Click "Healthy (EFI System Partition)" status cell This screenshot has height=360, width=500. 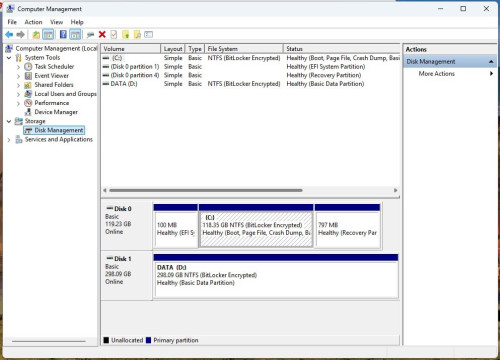click(x=326, y=67)
